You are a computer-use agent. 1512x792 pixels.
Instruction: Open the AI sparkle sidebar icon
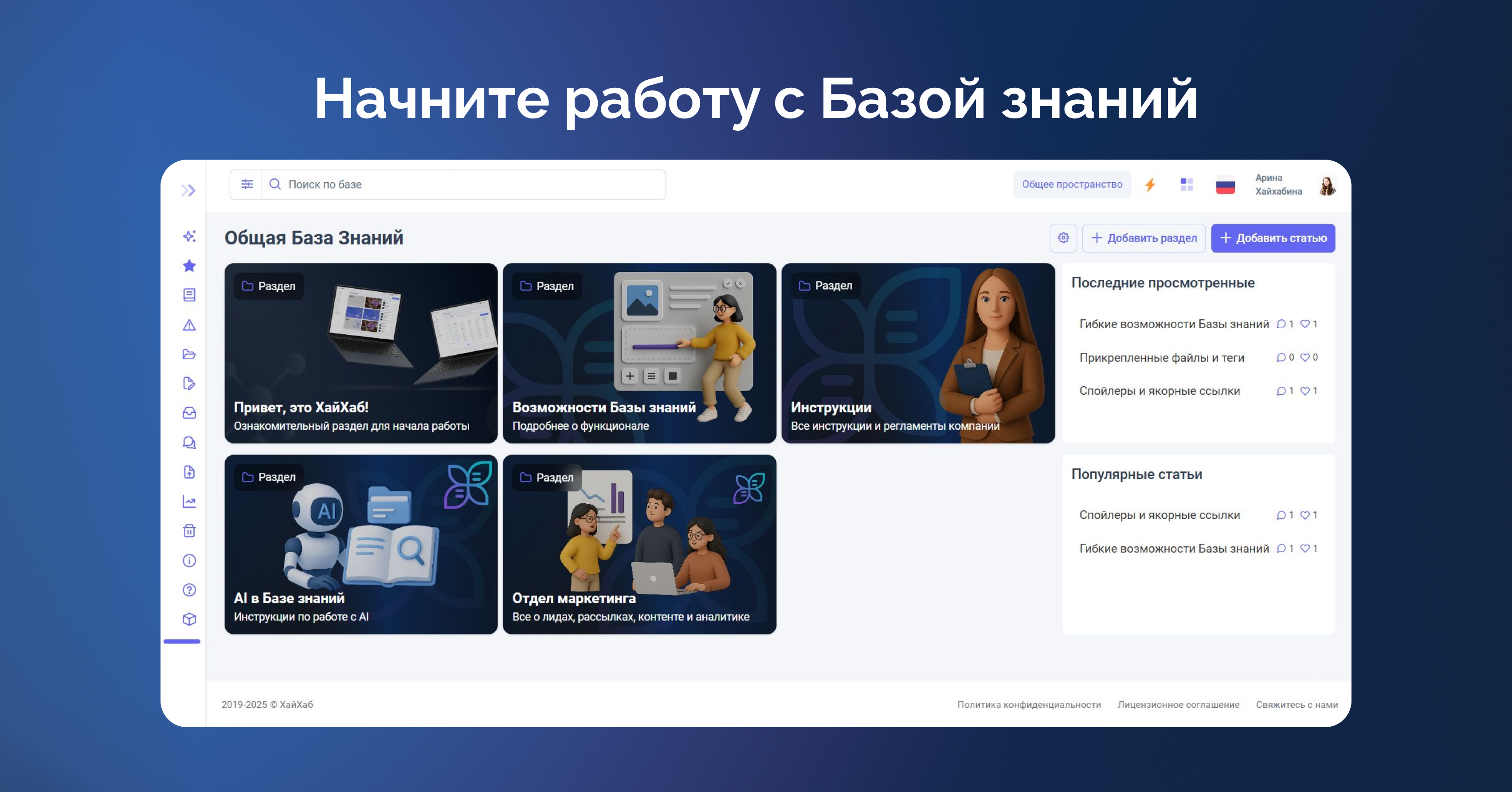189,236
